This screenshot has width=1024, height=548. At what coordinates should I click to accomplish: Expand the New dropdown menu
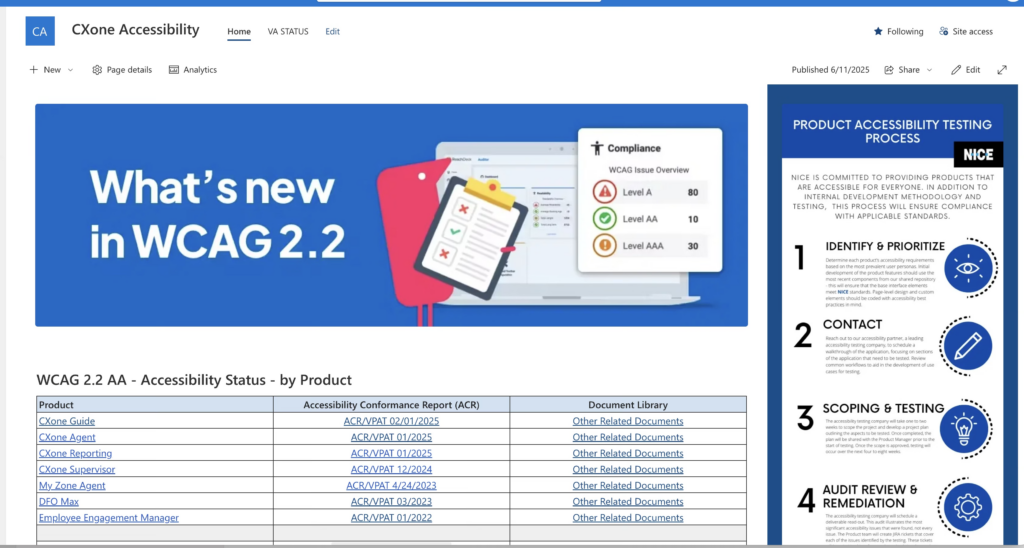coord(70,70)
